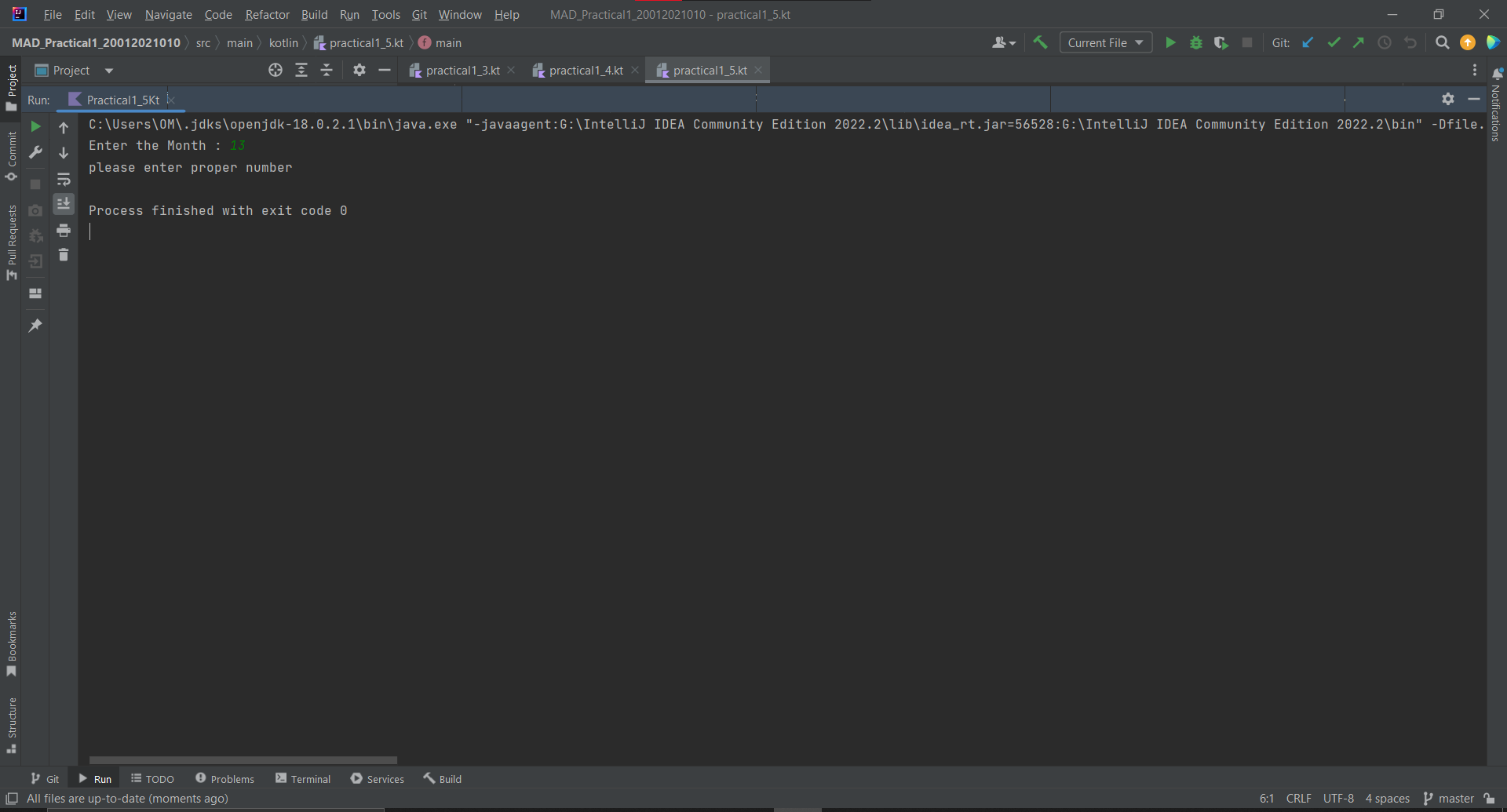Close practical1_4.kt tab
Viewport: 1507px width, 812px height.
point(635,70)
